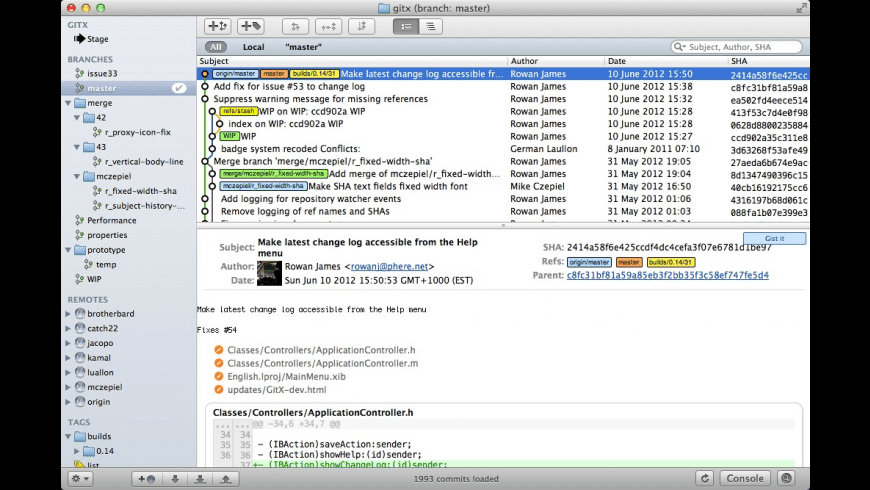
Task: Expand the jacopo remote
Action: click(68, 343)
